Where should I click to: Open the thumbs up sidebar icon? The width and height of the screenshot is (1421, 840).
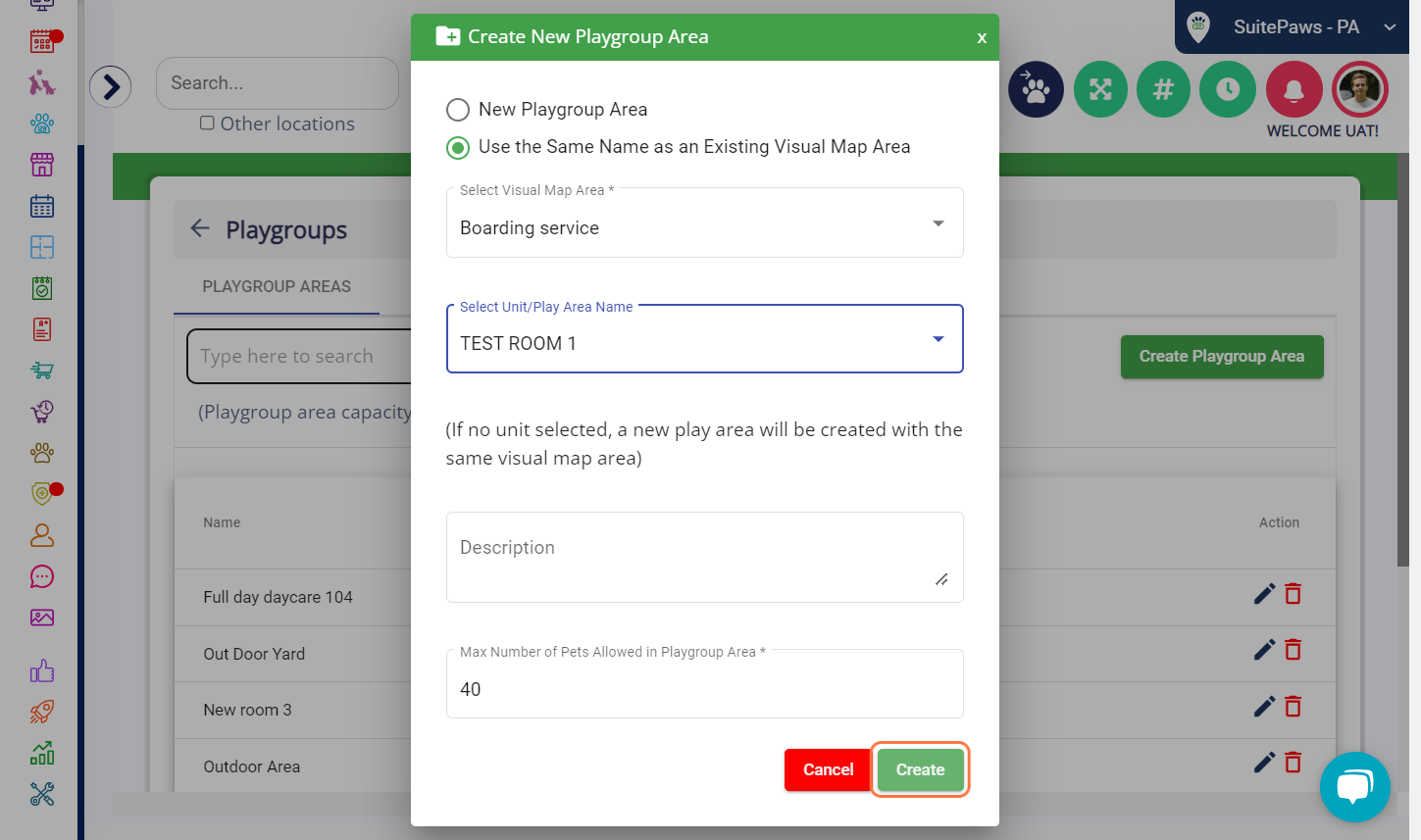[x=42, y=670]
